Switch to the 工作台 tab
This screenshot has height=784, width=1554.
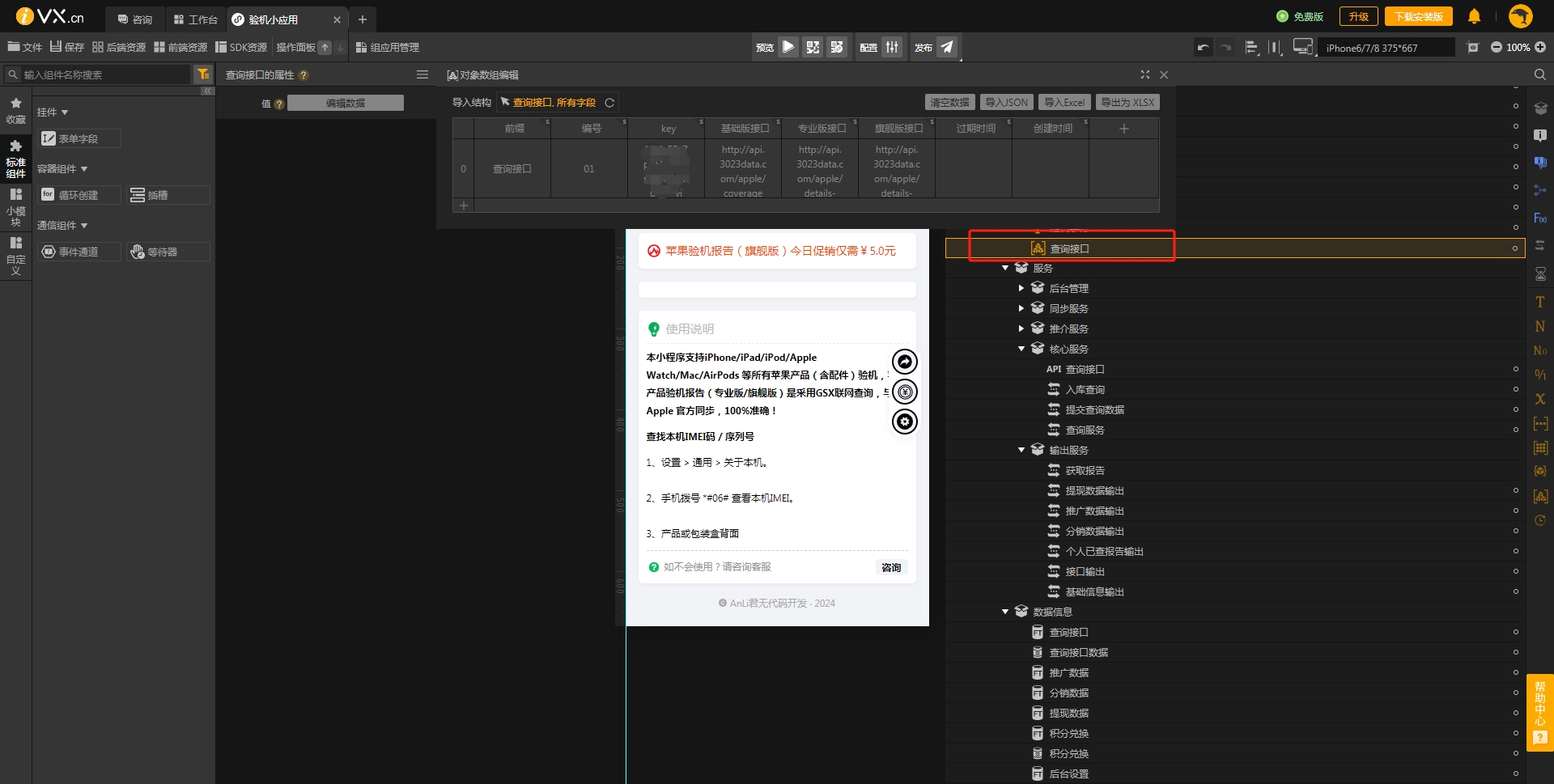click(x=196, y=19)
